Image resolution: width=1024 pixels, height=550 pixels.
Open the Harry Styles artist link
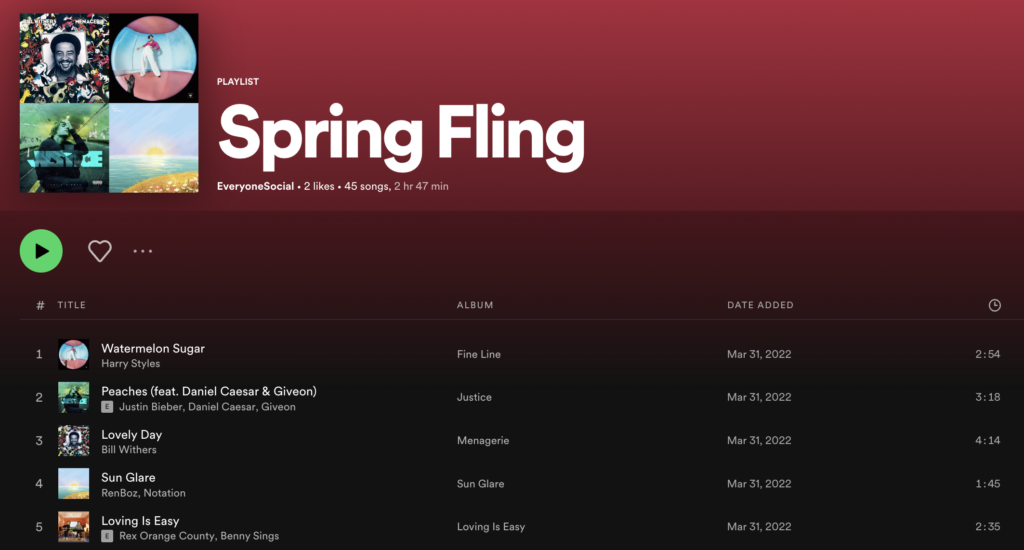(130, 364)
